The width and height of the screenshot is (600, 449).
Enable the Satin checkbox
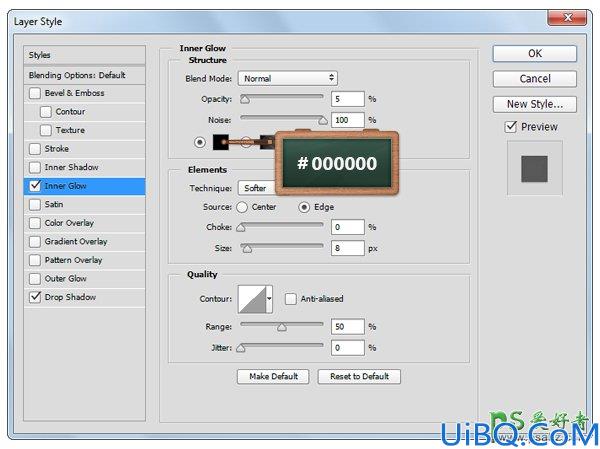(x=35, y=204)
